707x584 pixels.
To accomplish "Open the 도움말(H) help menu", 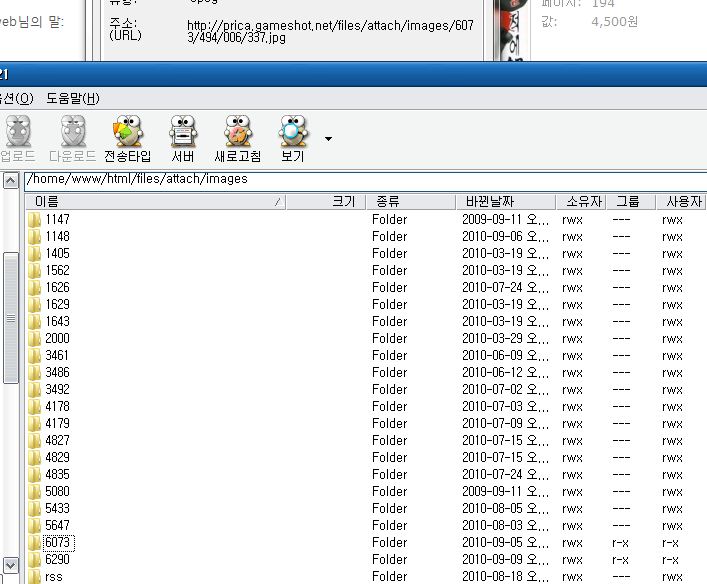I will pyautogui.click(x=73, y=98).
